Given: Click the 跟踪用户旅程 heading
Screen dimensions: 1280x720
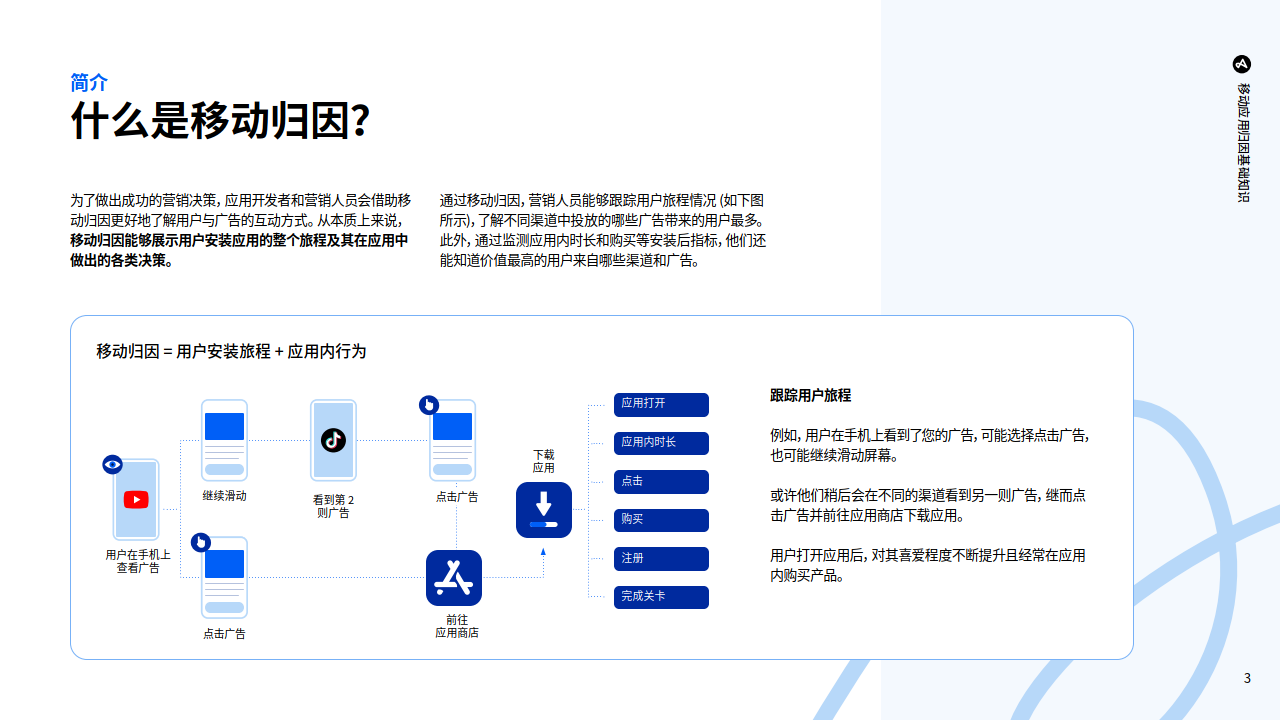Looking at the screenshot, I should [810, 395].
